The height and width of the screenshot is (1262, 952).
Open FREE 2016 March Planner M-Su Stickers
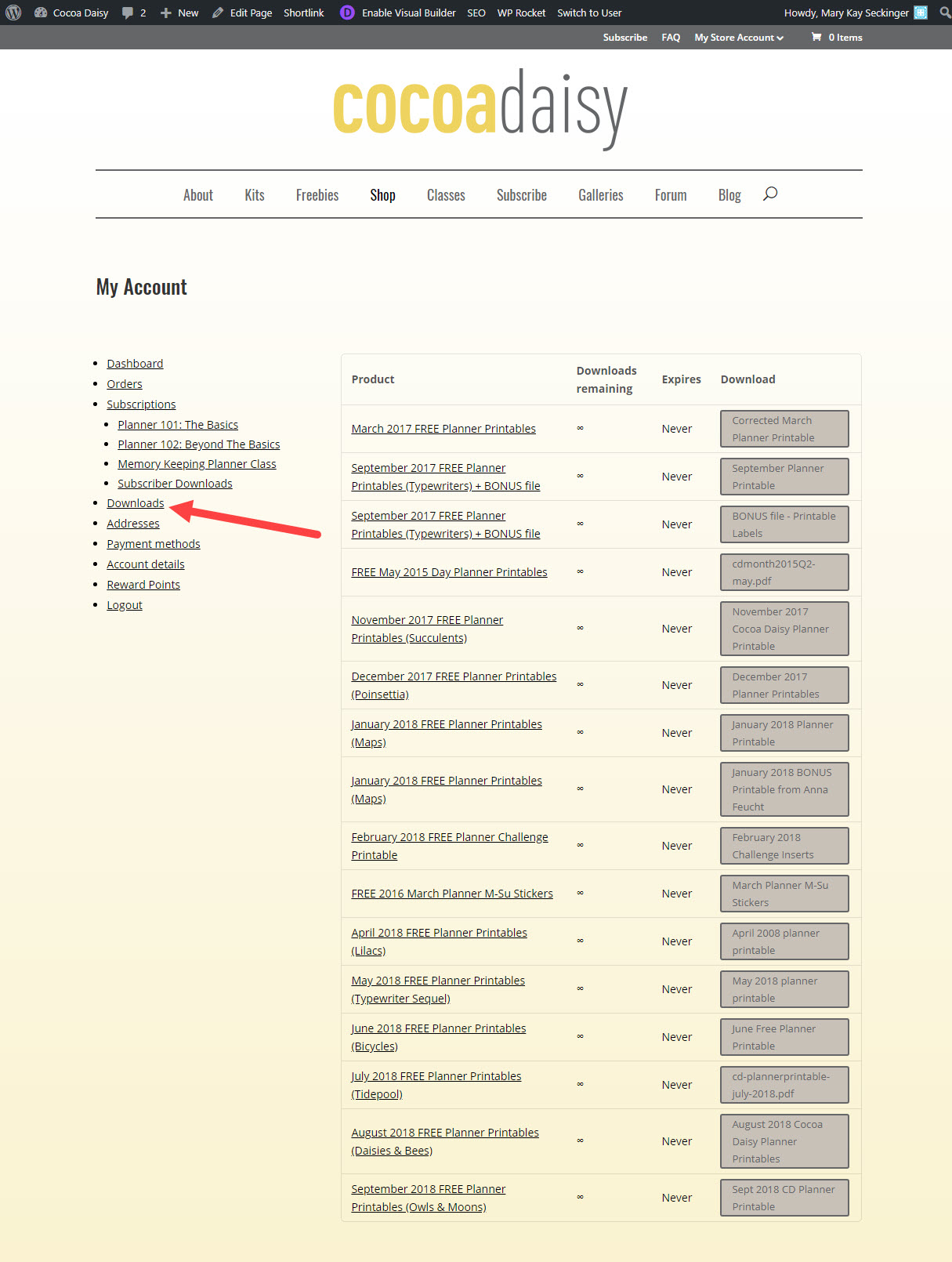click(x=452, y=894)
